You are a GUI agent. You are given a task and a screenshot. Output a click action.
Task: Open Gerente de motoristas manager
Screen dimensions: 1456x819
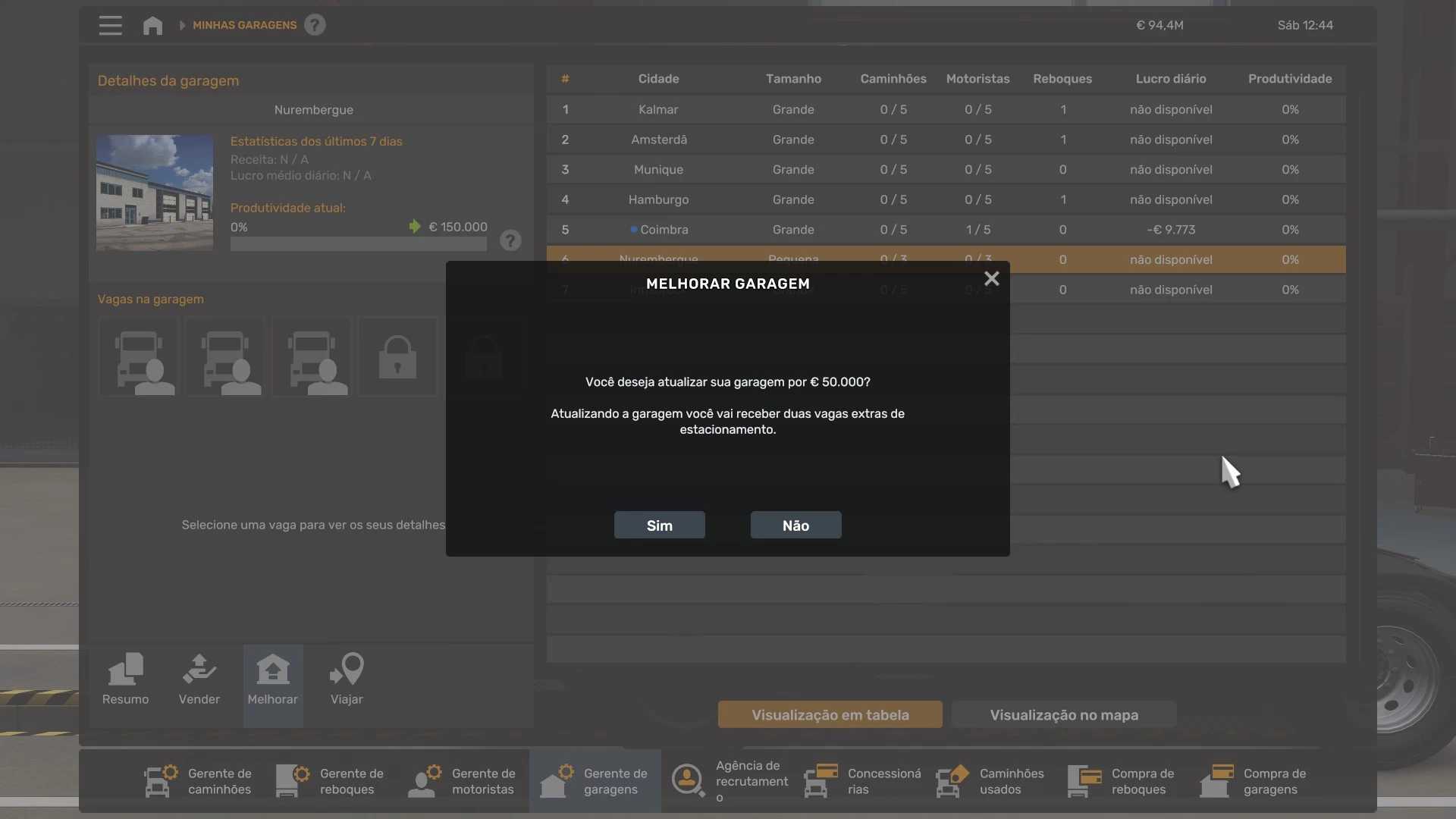pos(463,781)
